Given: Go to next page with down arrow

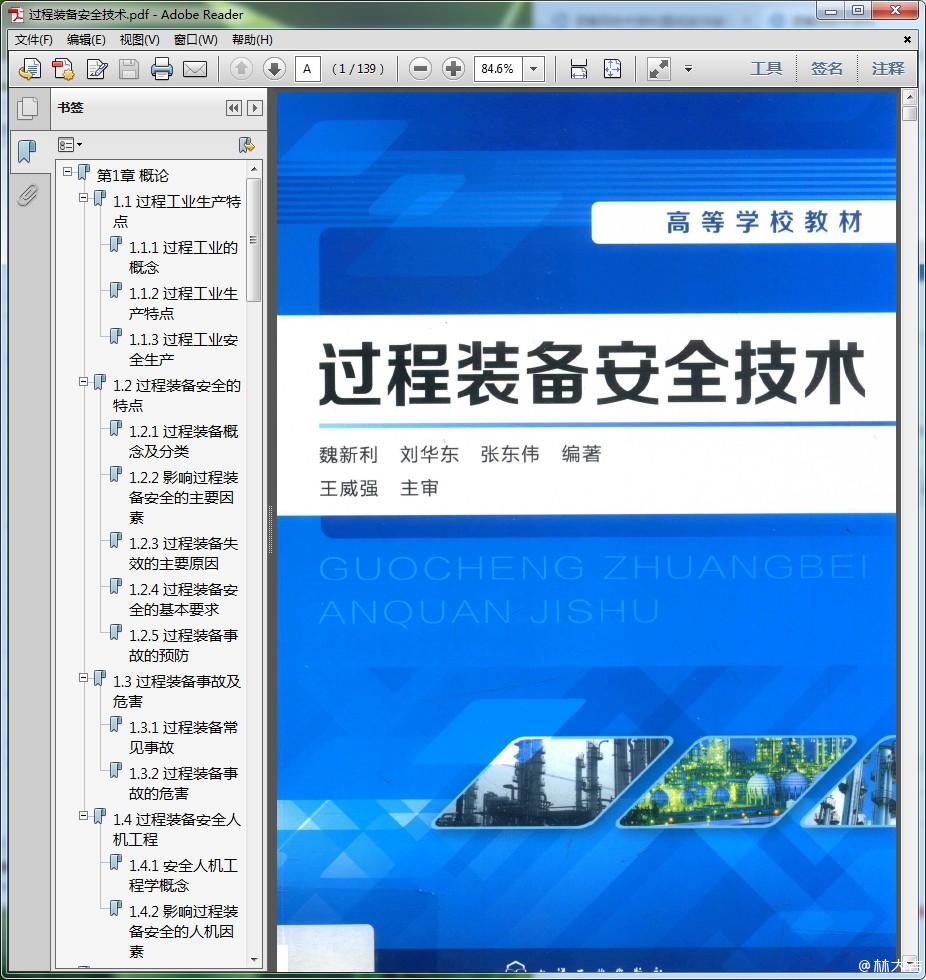Looking at the screenshot, I should 274,69.
